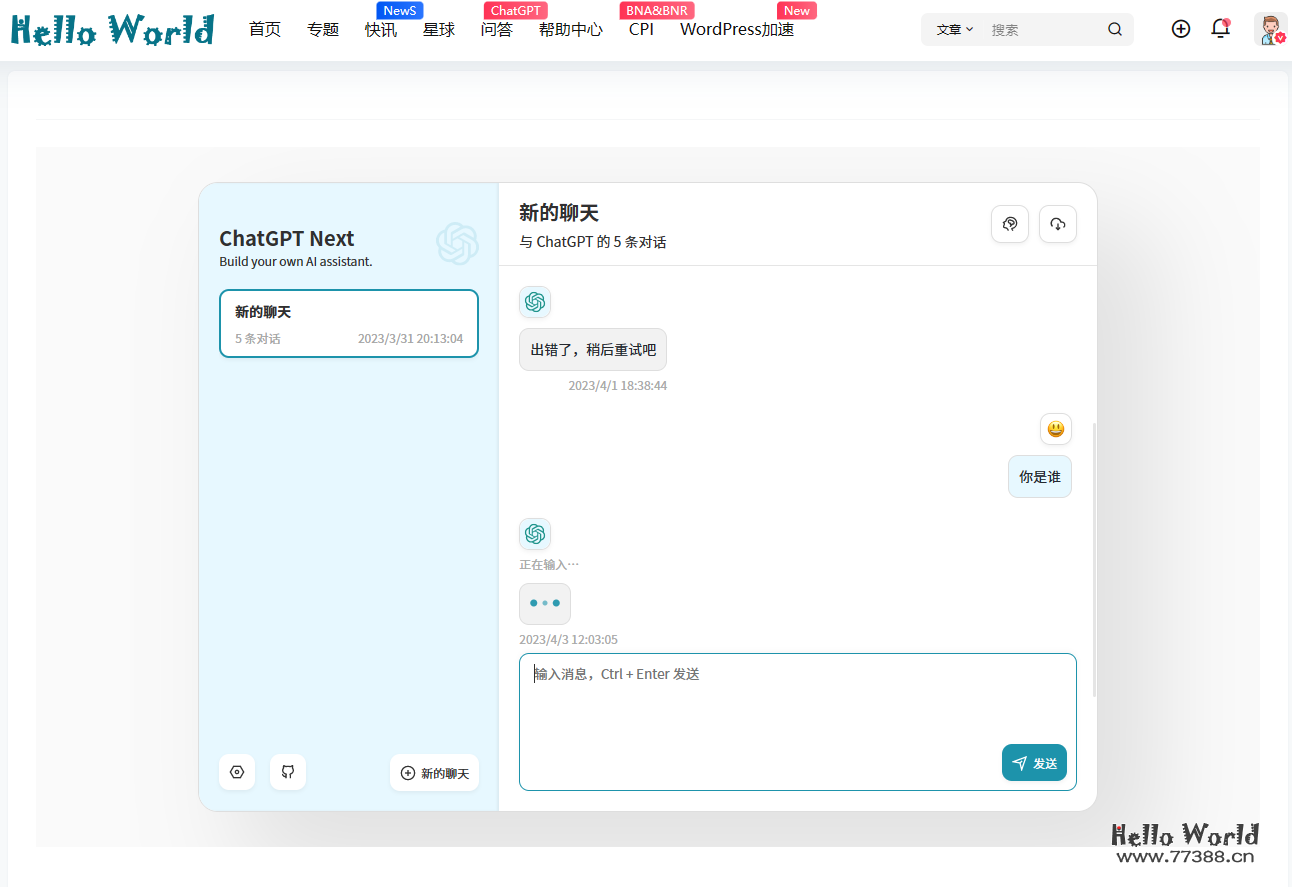Select the 新的聊天 session in the sidebar

[x=348, y=323]
